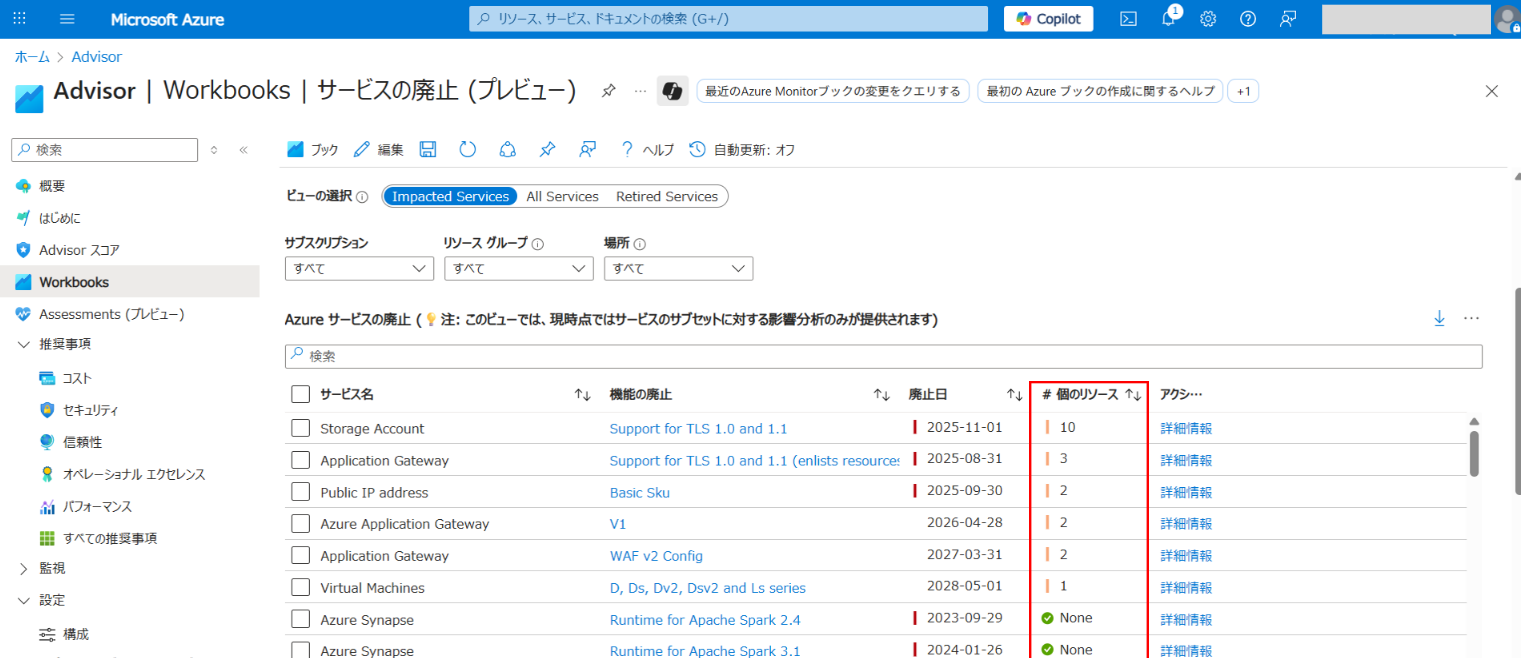Open the table ellipsis options menu
Image resolution: width=1521 pixels, height=658 pixels.
click(1471, 318)
